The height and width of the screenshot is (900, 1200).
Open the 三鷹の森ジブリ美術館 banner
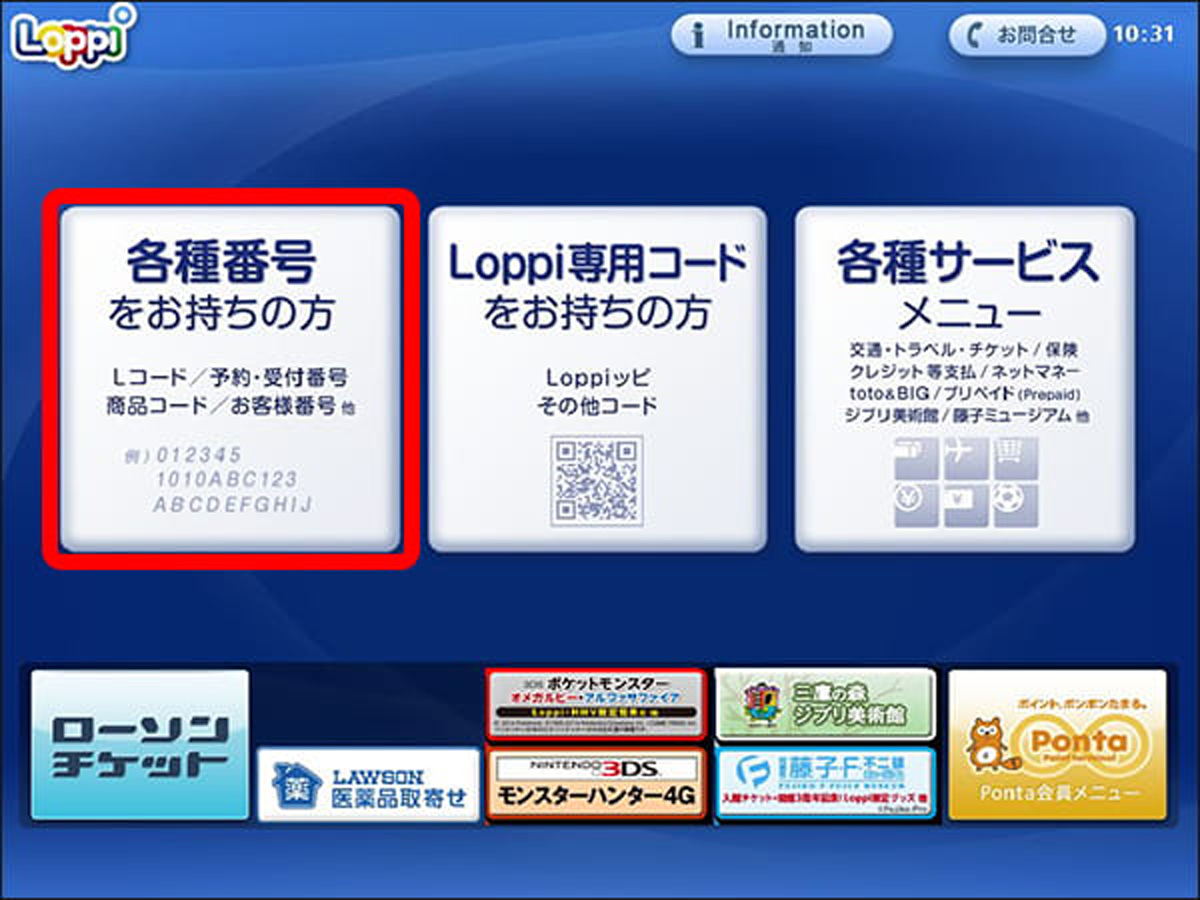pyautogui.click(x=825, y=704)
